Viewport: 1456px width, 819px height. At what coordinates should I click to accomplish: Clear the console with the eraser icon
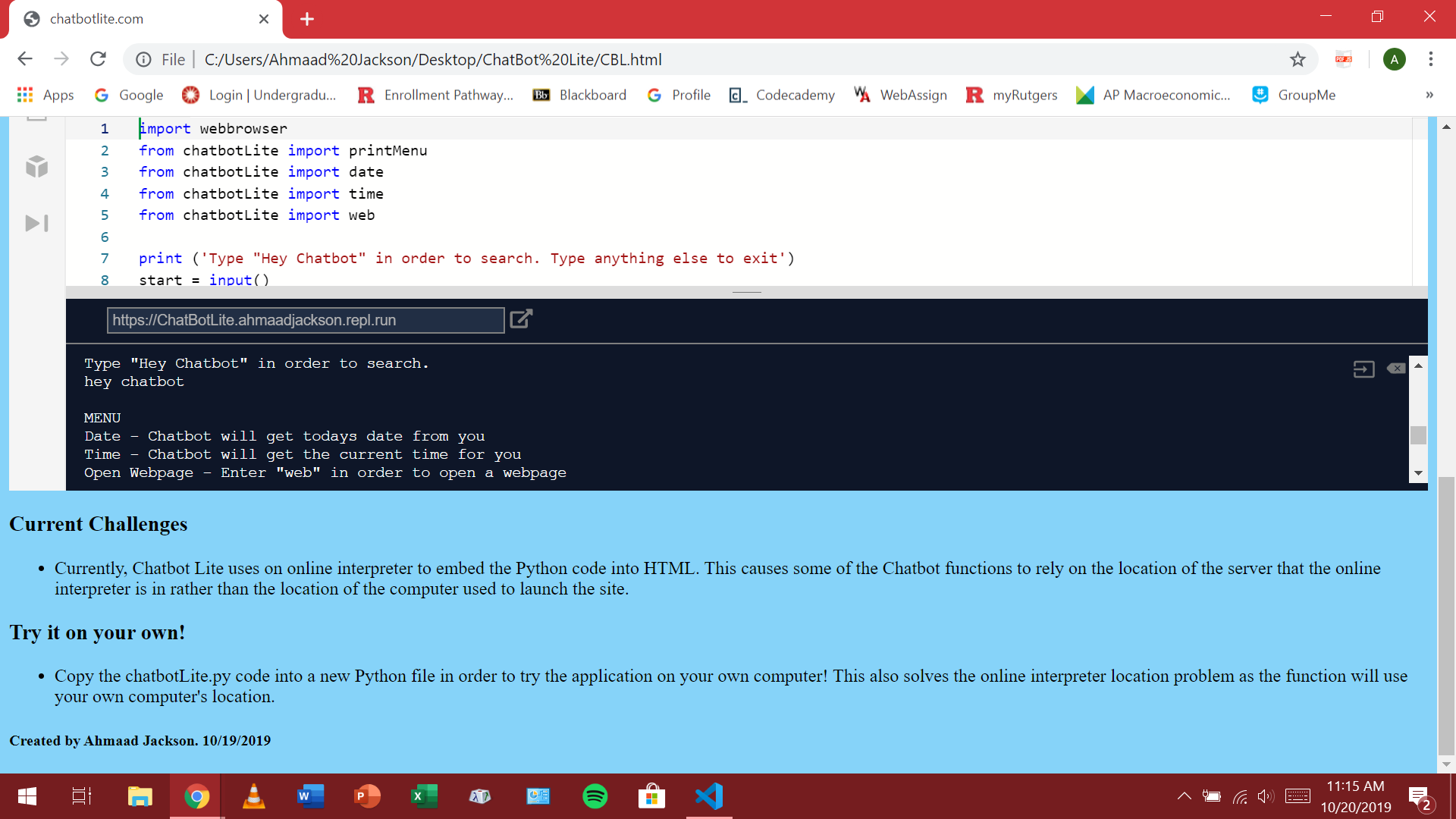click(1396, 369)
